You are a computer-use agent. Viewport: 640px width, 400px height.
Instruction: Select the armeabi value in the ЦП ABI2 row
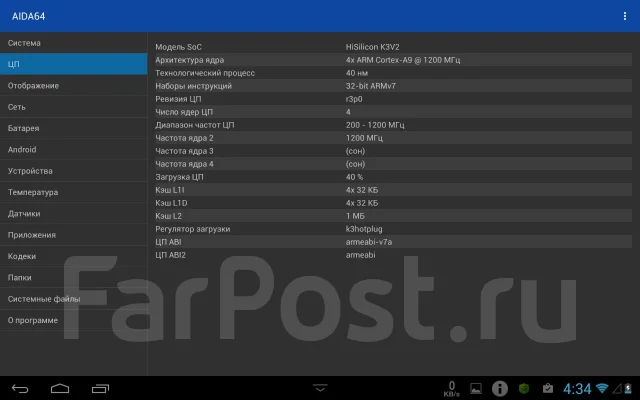coord(360,255)
